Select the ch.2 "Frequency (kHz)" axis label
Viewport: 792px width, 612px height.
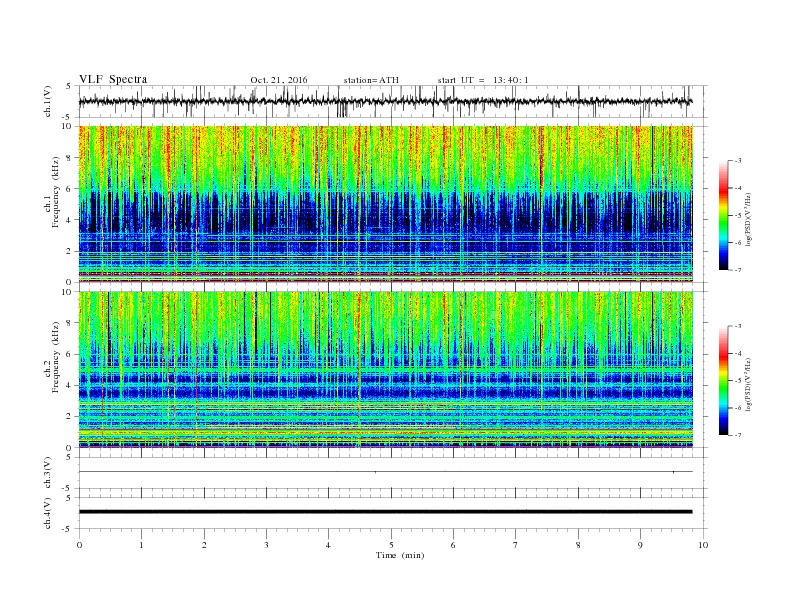pyautogui.click(x=55, y=357)
